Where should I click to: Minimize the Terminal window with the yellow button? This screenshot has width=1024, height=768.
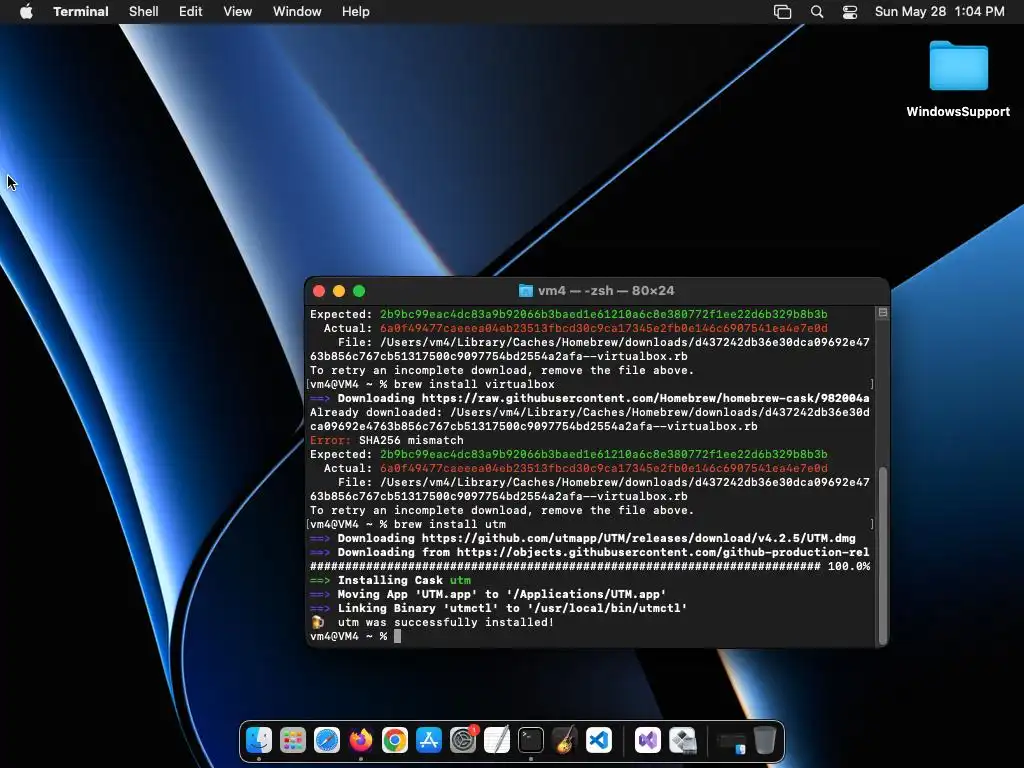[339, 291]
